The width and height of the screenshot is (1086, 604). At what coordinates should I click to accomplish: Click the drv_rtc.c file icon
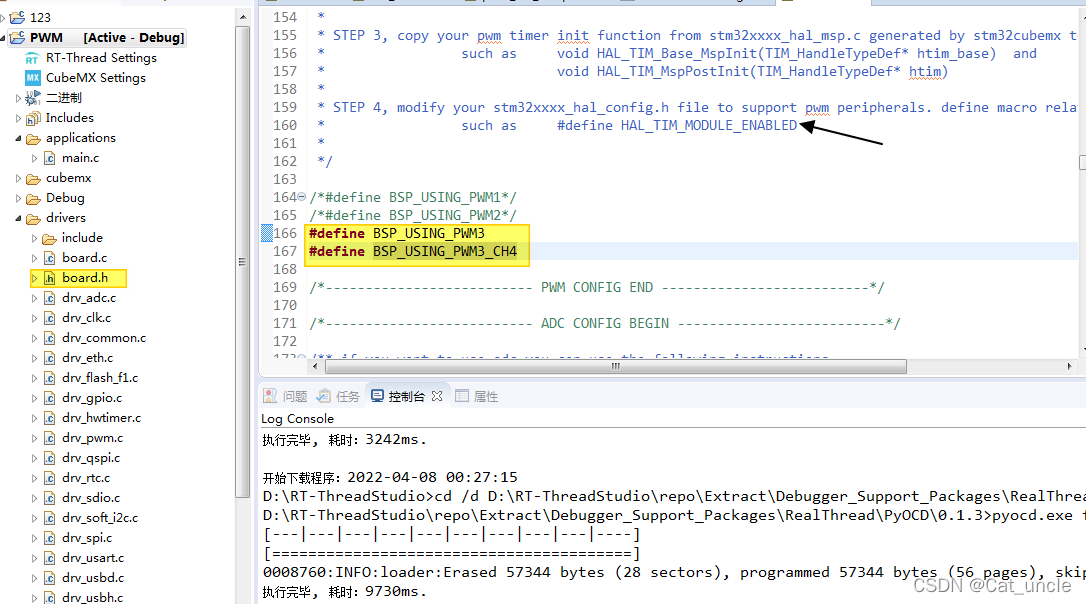pyautogui.click(x=49, y=479)
